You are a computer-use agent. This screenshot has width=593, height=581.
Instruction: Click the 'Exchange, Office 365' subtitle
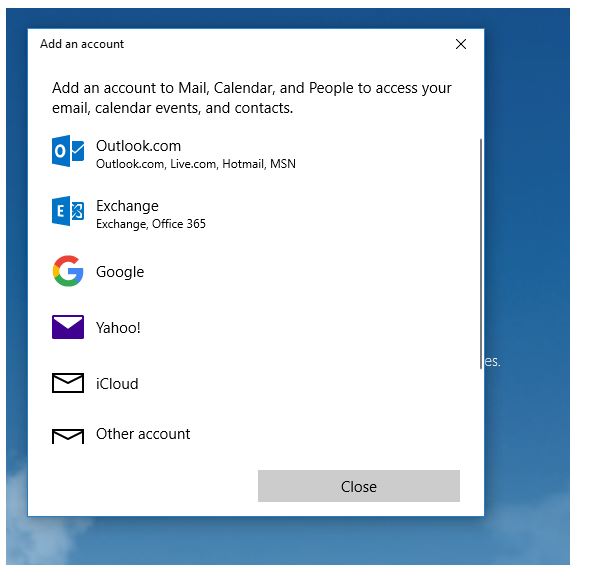pyautogui.click(x=151, y=224)
